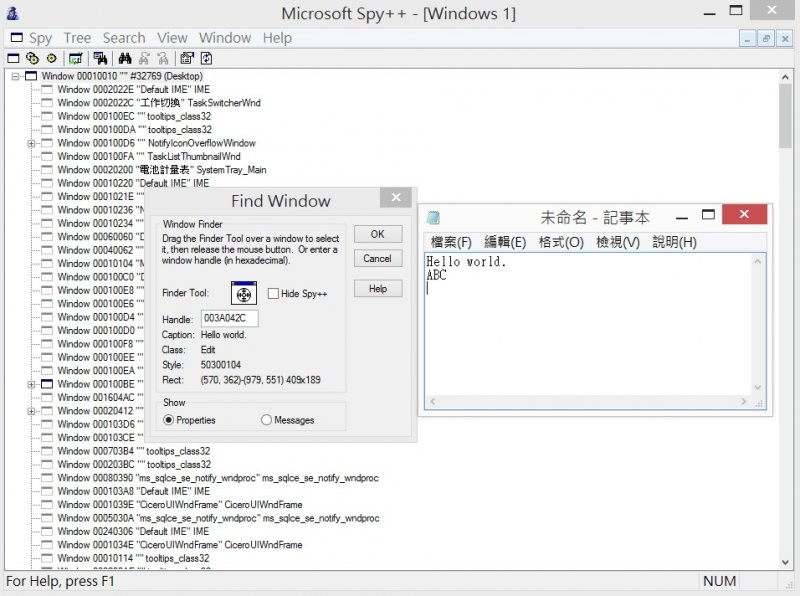The image size is (800, 596).
Task: Open Notepad's 編輯(E) menu
Action: pyautogui.click(x=505, y=242)
